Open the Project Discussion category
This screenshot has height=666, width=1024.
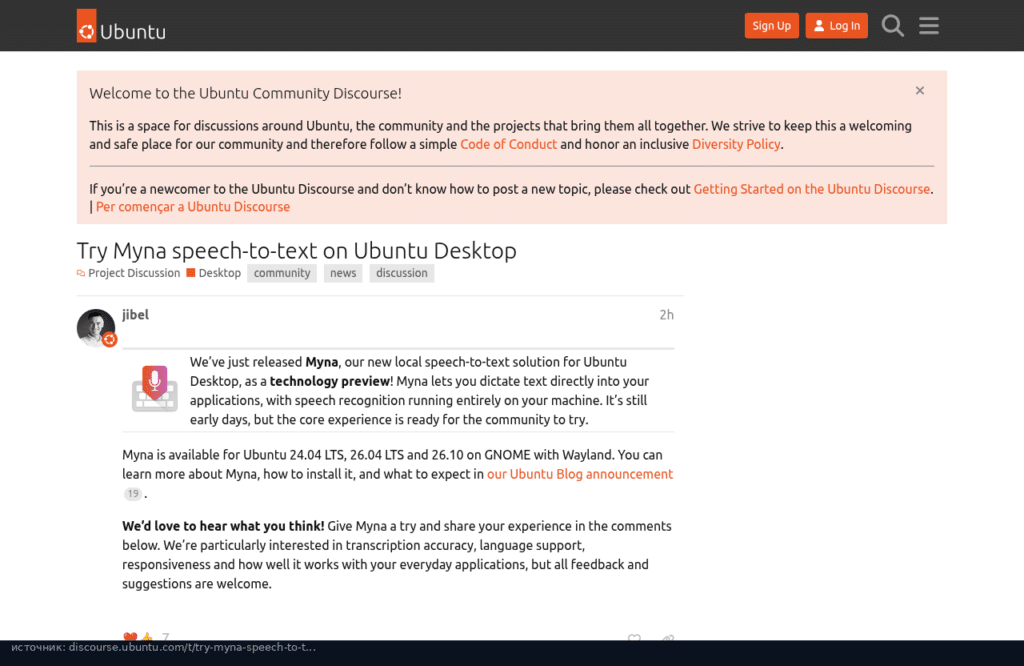pyautogui.click(x=128, y=273)
